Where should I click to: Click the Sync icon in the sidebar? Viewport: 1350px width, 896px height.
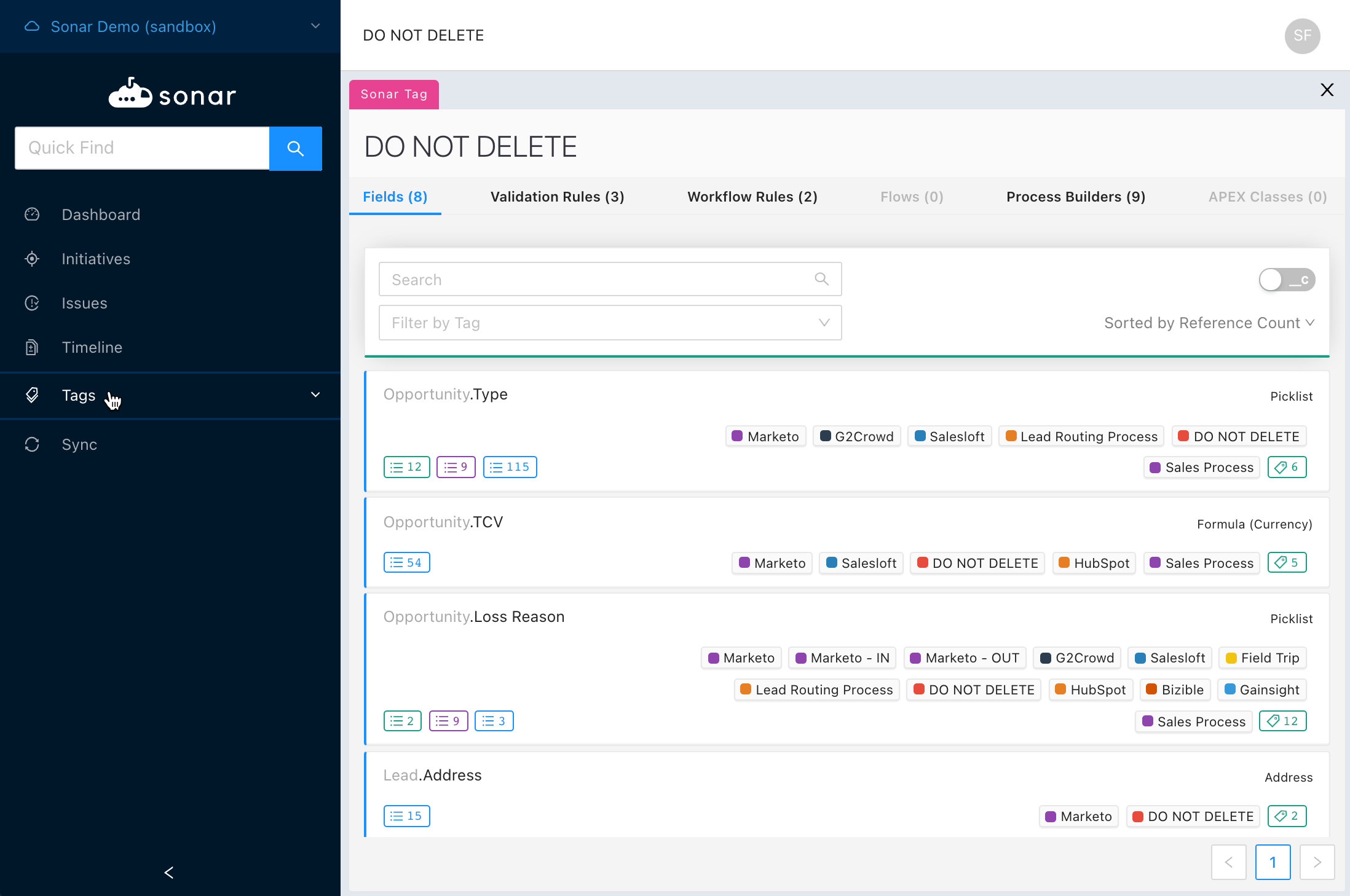coord(32,444)
